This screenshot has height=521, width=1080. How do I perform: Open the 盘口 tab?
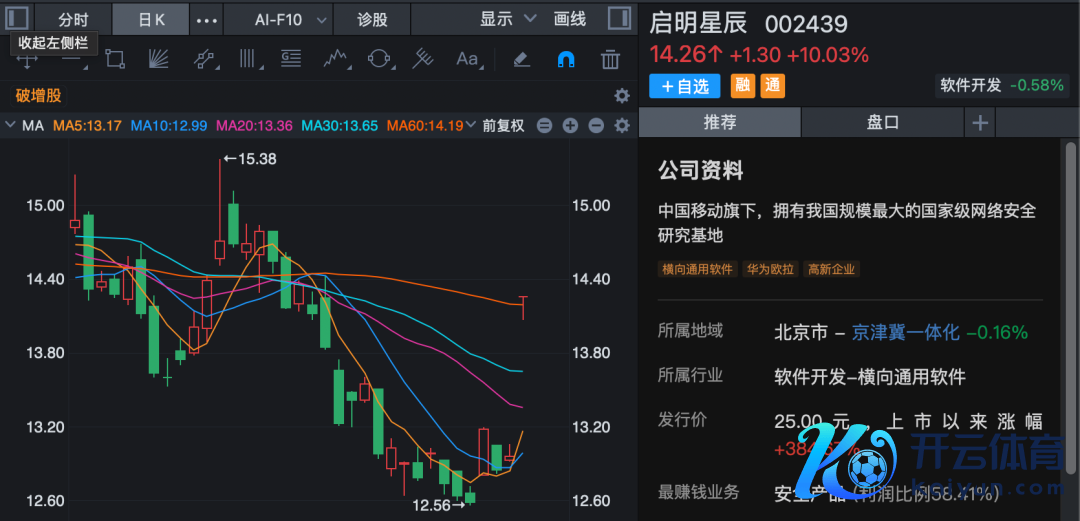pos(882,122)
